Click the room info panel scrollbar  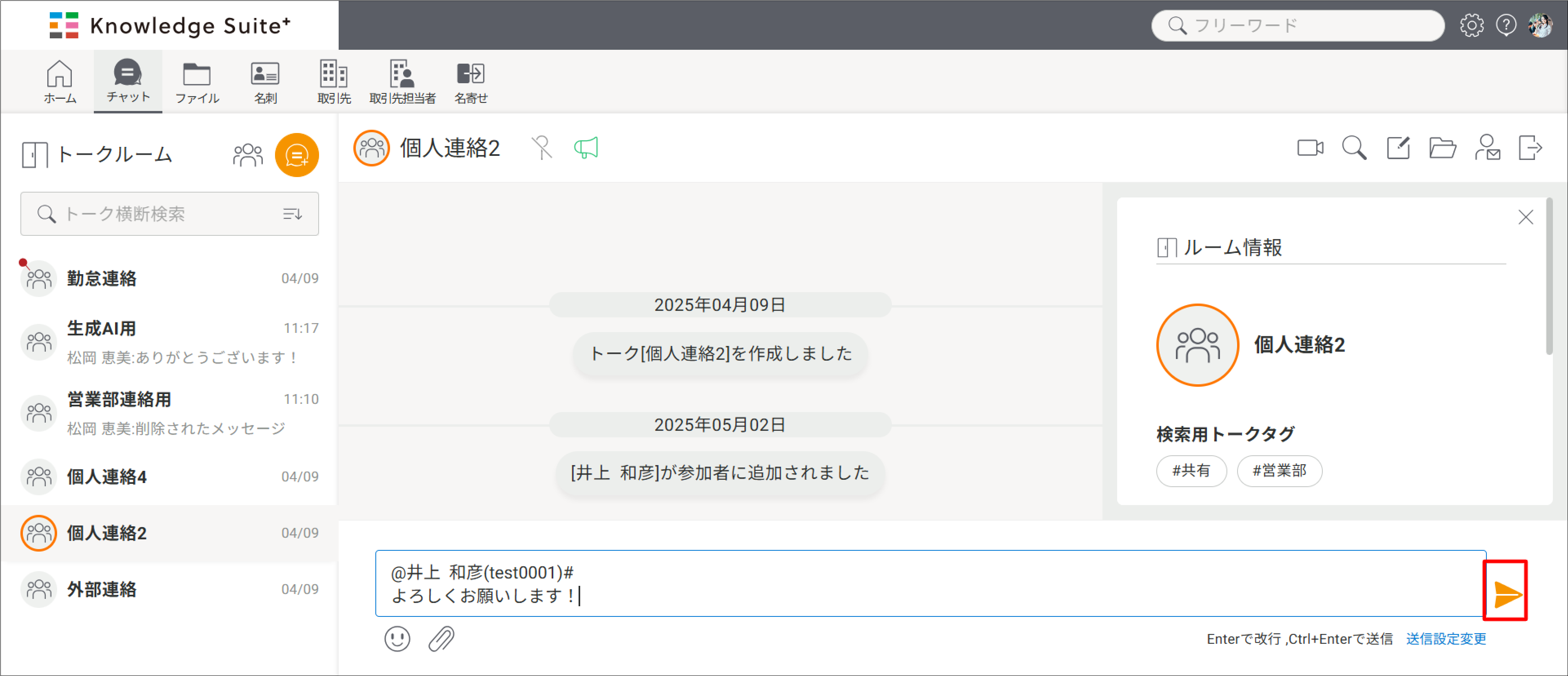point(1549,276)
